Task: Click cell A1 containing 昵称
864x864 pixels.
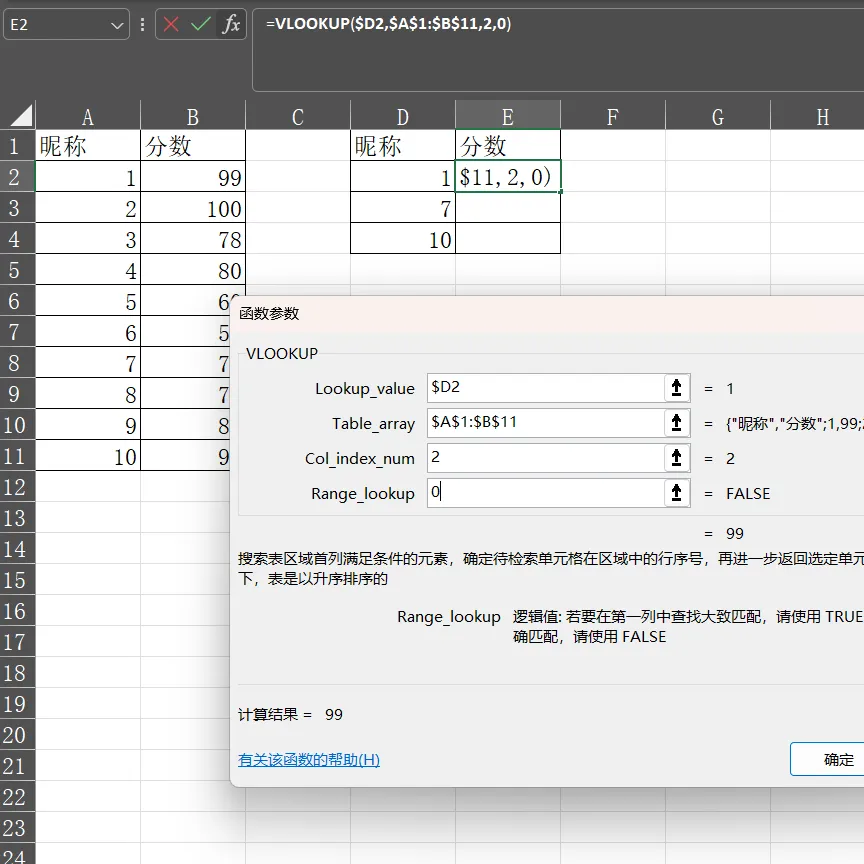Action: tap(88, 145)
